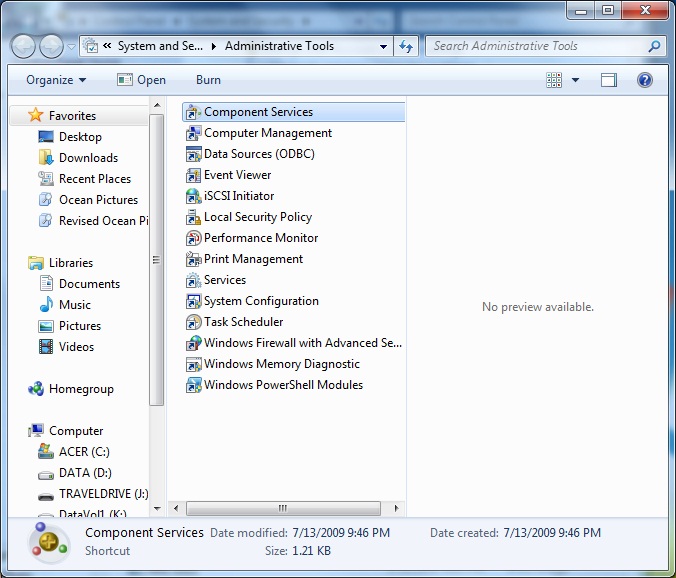676x578 pixels.
Task: Select the Windows Firewall with Advanced Security icon
Action: pyautogui.click(x=193, y=343)
